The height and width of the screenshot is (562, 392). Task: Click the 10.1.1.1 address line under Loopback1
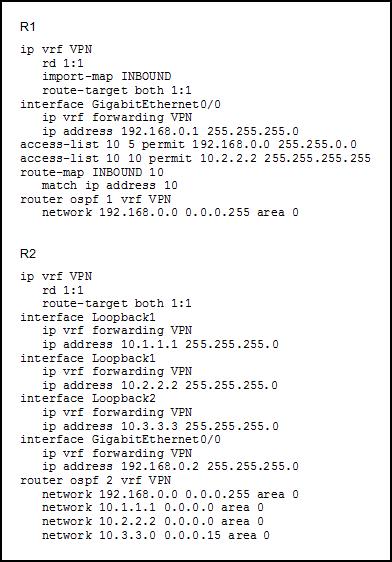coord(160,344)
